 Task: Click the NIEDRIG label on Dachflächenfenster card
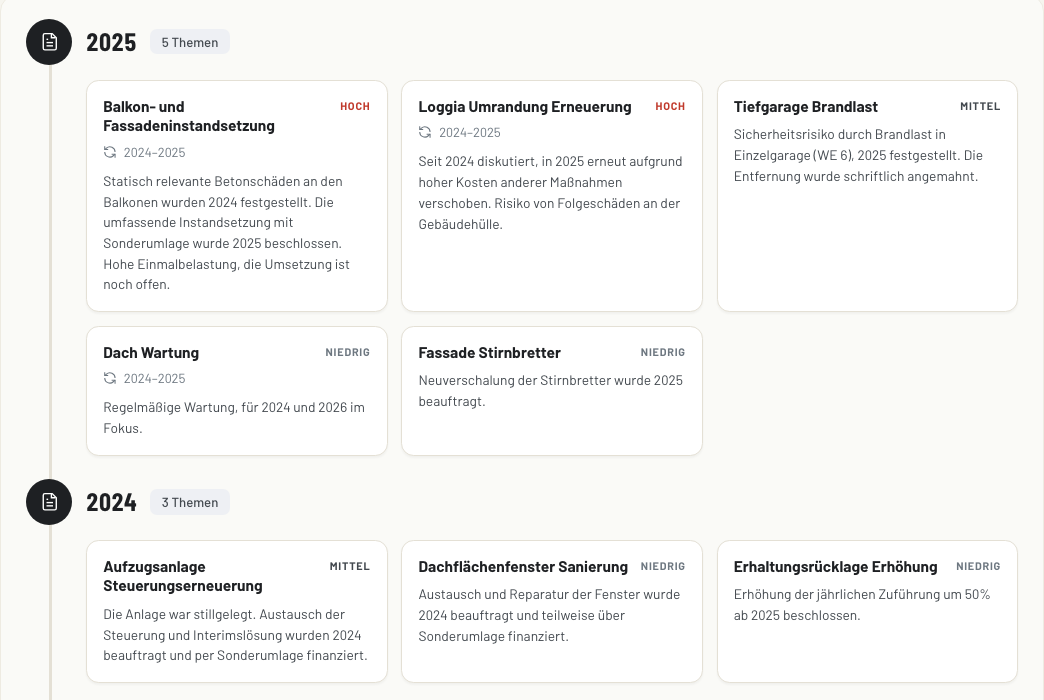point(662,566)
